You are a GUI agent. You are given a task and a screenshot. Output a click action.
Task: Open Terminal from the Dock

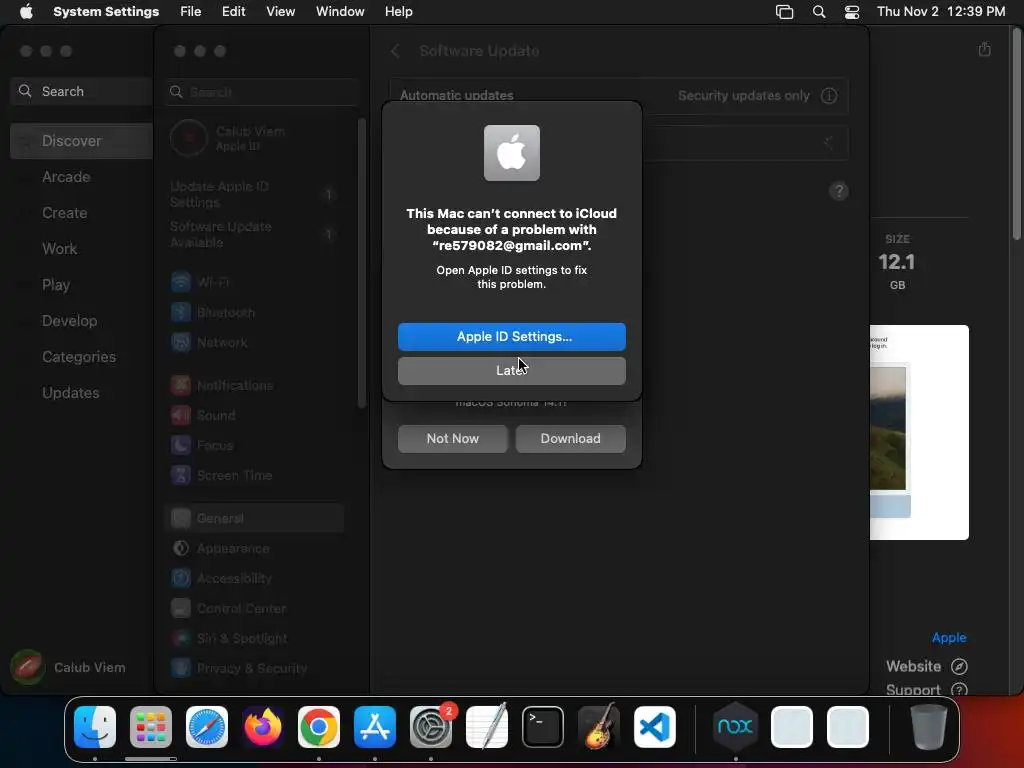point(543,727)
